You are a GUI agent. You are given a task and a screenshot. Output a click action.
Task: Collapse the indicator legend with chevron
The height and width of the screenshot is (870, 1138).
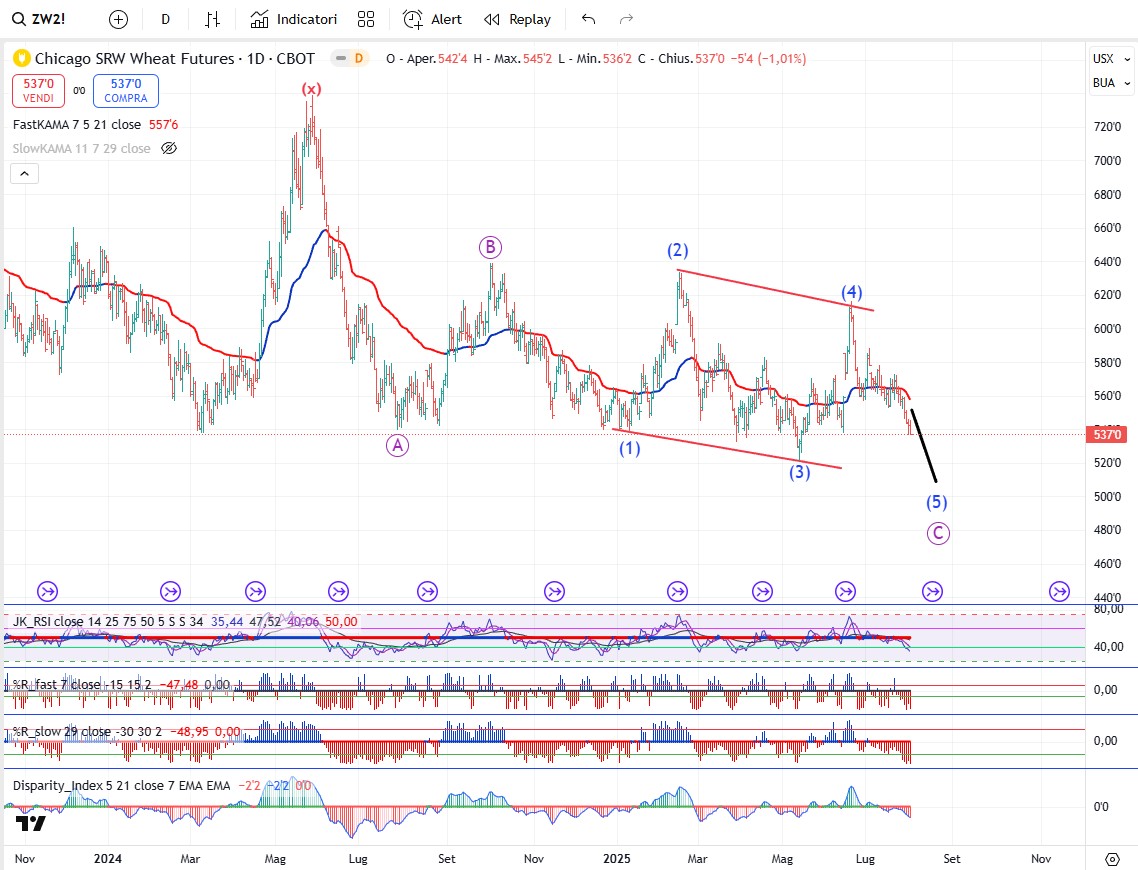pos(25,174)
